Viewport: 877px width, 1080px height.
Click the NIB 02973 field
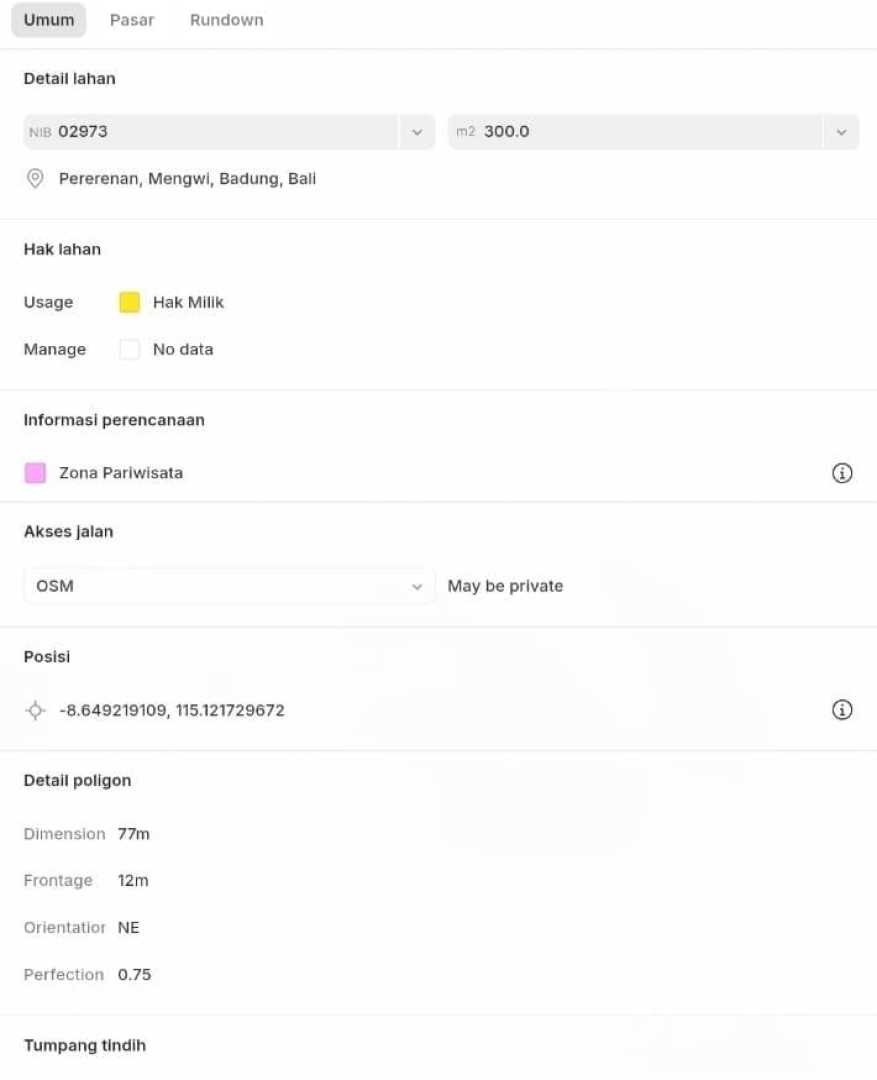point(210,132)
